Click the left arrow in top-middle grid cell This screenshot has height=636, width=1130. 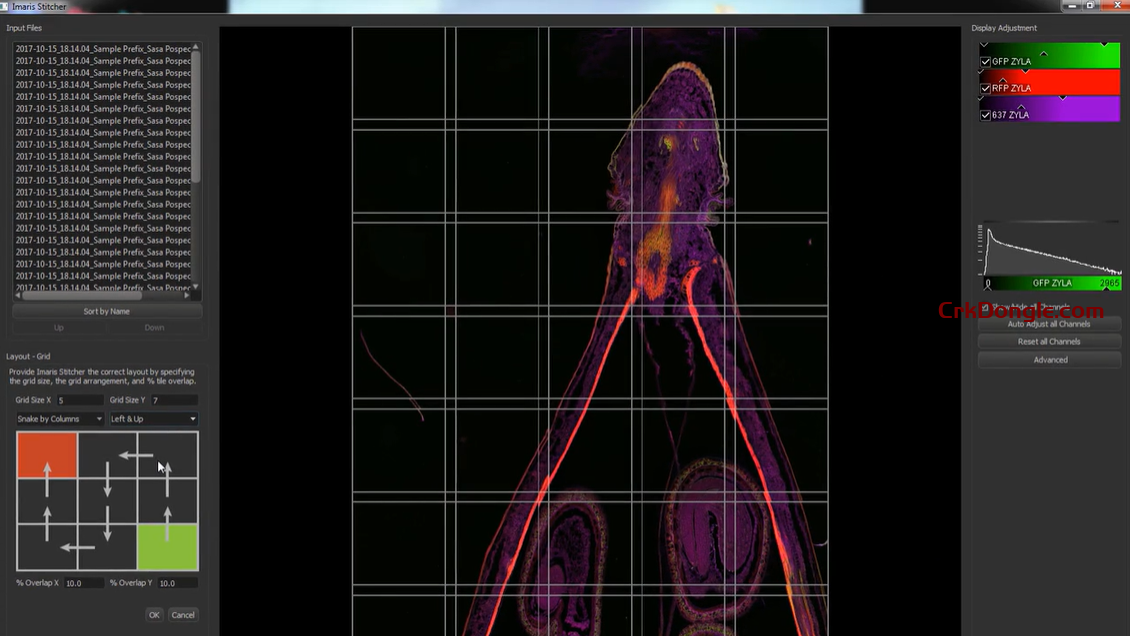click(135, 456)
